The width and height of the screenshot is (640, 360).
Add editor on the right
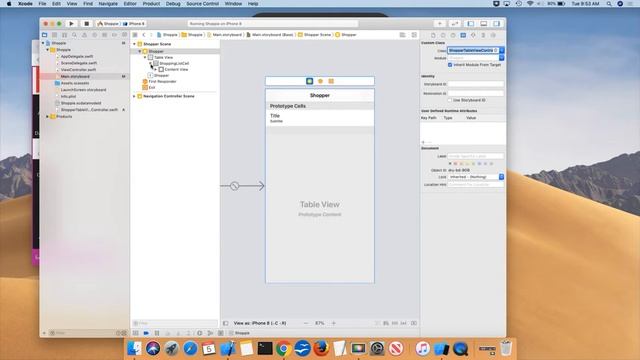[x=414, y=35]
